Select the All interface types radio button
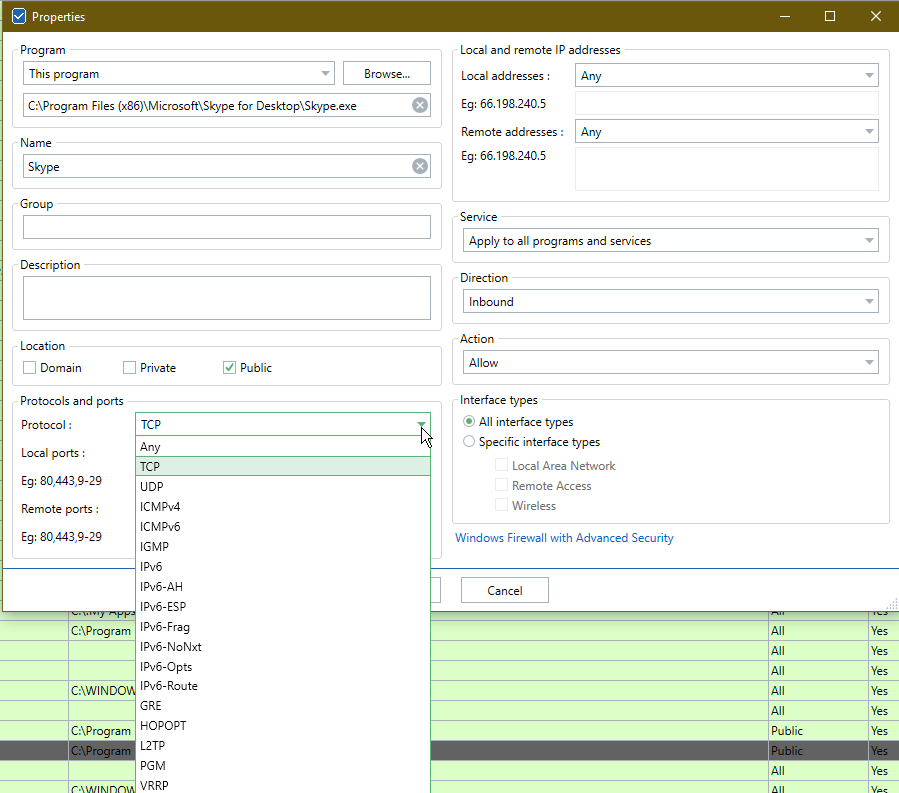899x793 pixels. [470, 422]
